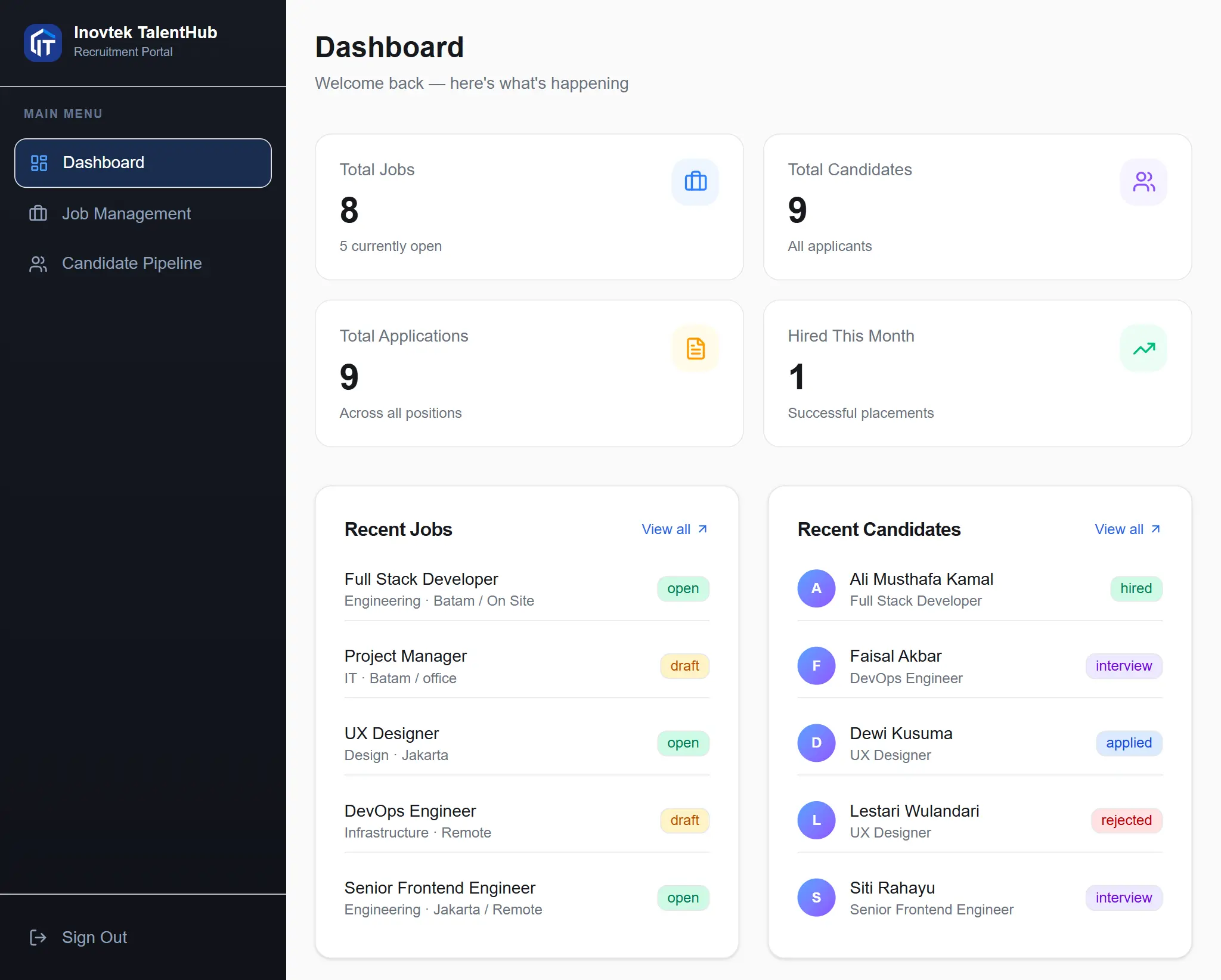The height and width of the screenshot is (980, 1221).
Task: Click the avatar D for Dewi Kusuma
Action: coord(816,743)
